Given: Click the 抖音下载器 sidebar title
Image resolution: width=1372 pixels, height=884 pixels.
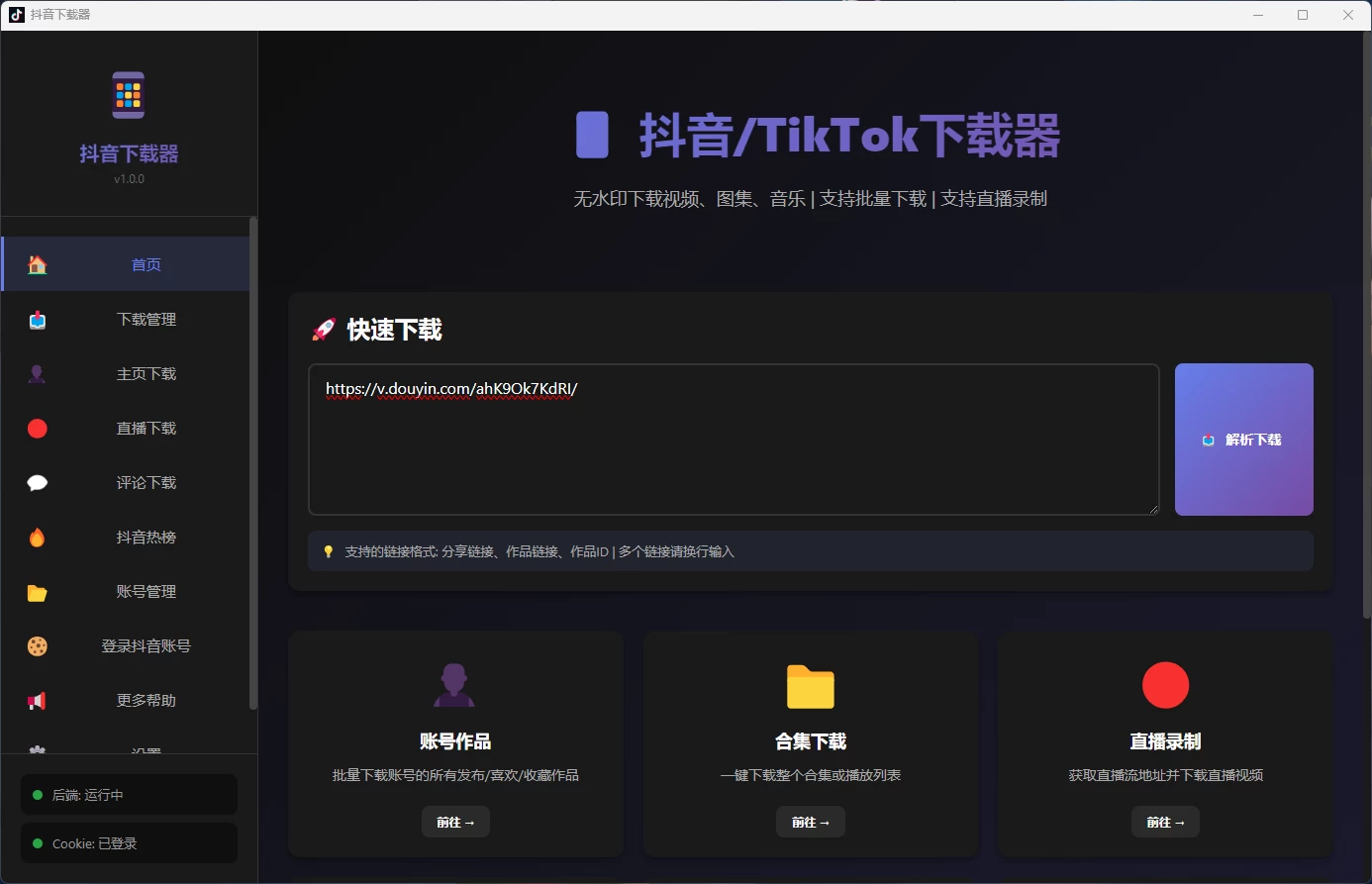Looking at the screenshot, I should pyautogui.click(x=129, y=153).
